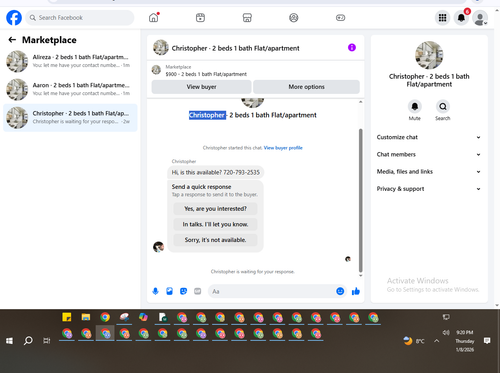
Task: Open the account profile menu
Action: 480,18
